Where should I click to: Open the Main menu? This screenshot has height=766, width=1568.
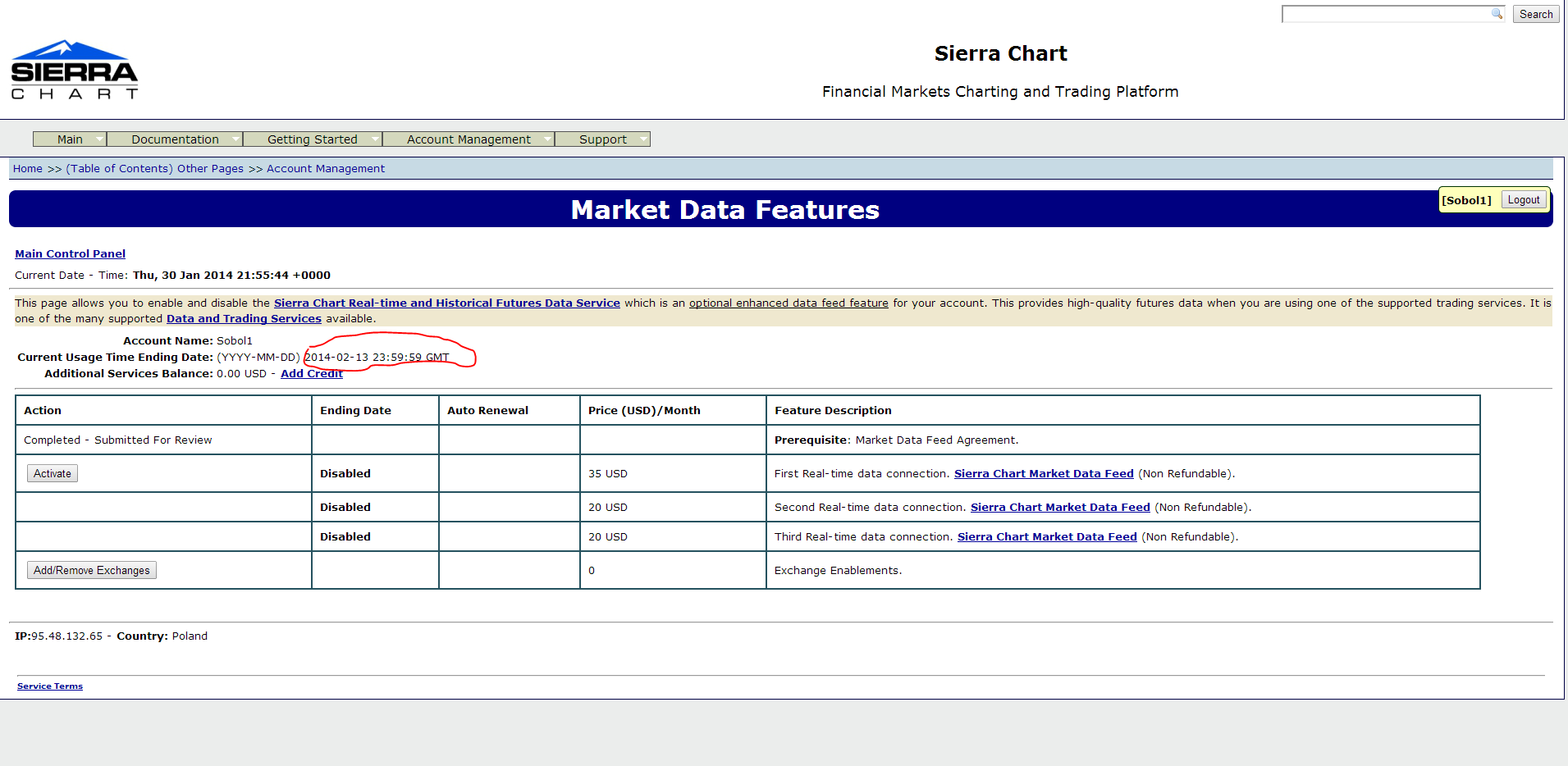[x=70, y=139]
